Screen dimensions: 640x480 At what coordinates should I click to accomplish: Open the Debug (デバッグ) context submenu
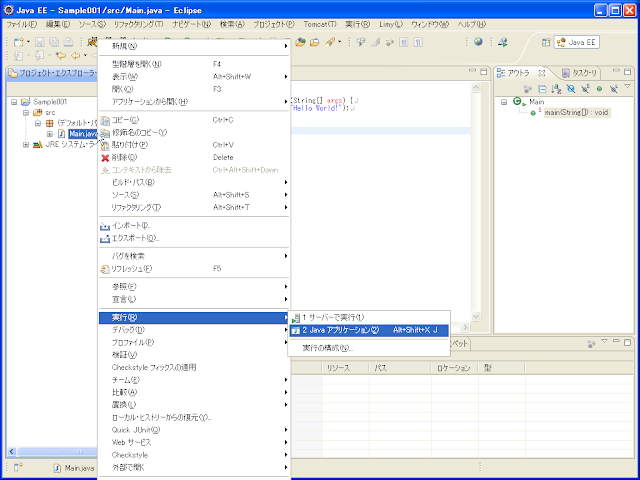(x=194, y=330)
